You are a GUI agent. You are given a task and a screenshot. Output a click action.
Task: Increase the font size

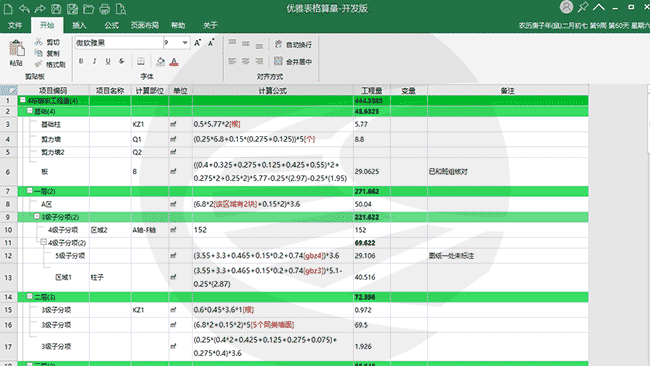point(198,43)
